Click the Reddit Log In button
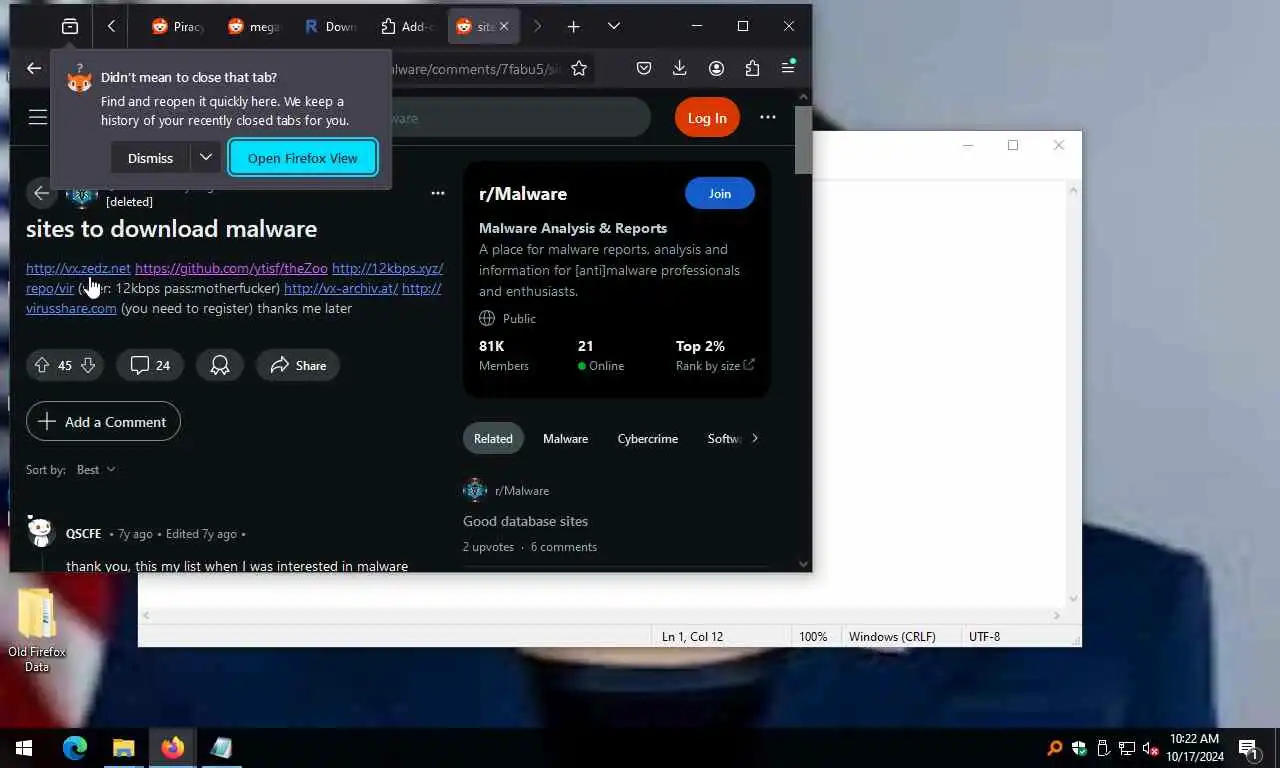This screenshot has width=1280, height=768. click(x=707, y=118)
